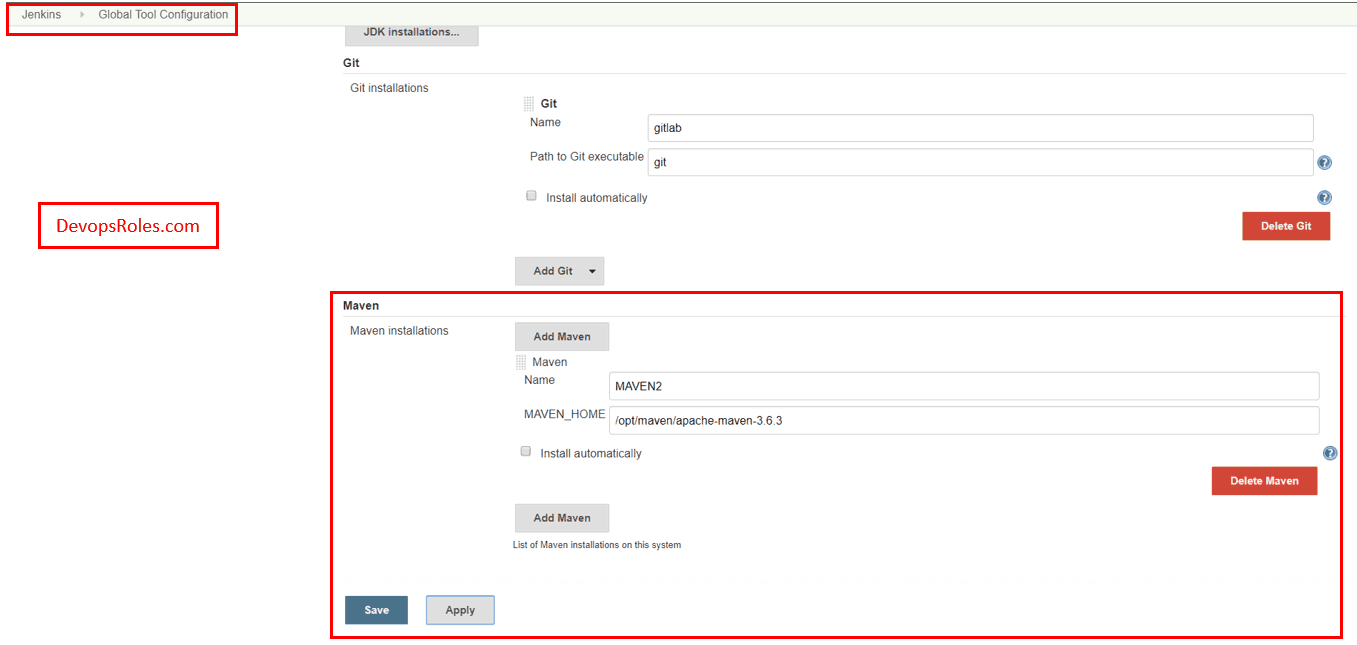Click the Maven Name field containing MAVEN2

(x=964, y=385)
